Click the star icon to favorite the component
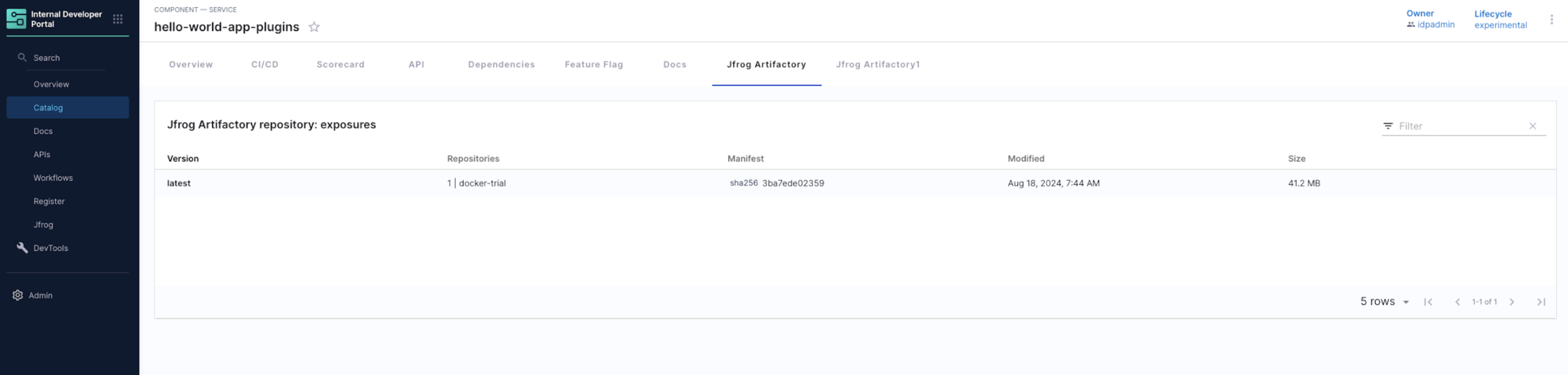The image size is (1568, 375). click(313, 27)
